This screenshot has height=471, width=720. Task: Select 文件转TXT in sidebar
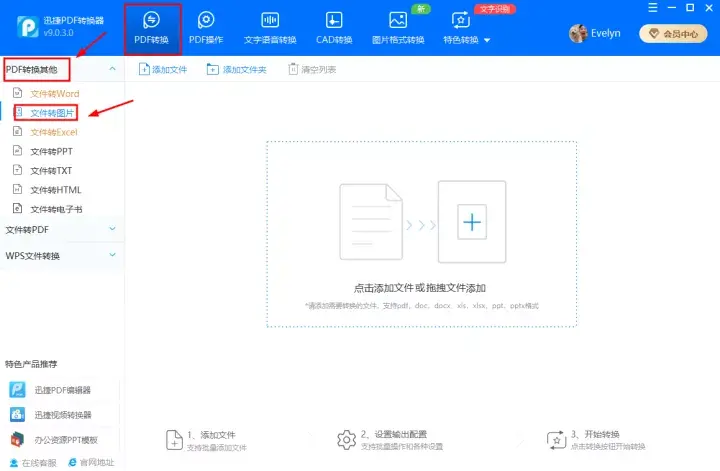(51, 171)
